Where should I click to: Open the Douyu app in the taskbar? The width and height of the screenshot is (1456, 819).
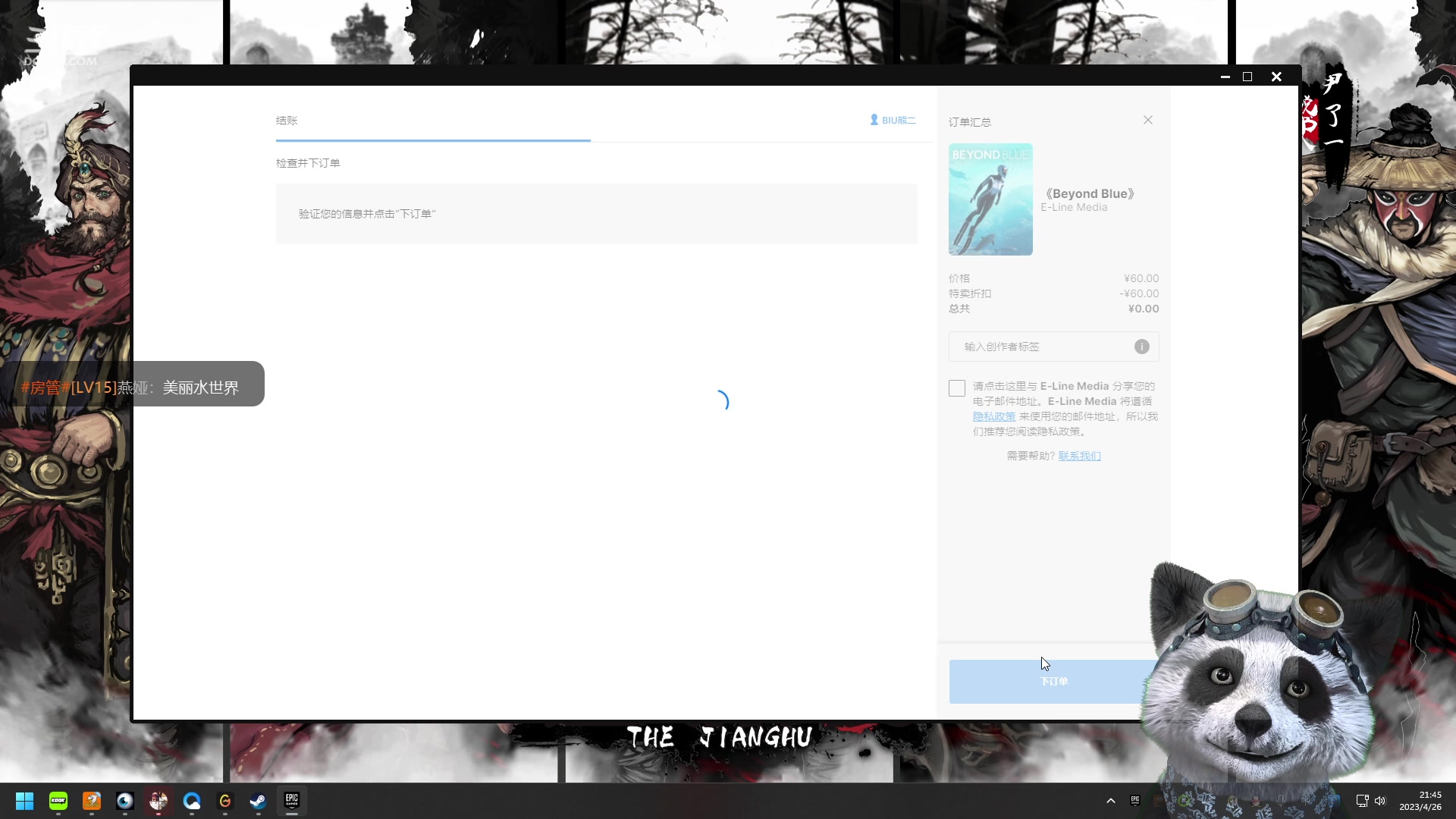[x=92, y=801]
